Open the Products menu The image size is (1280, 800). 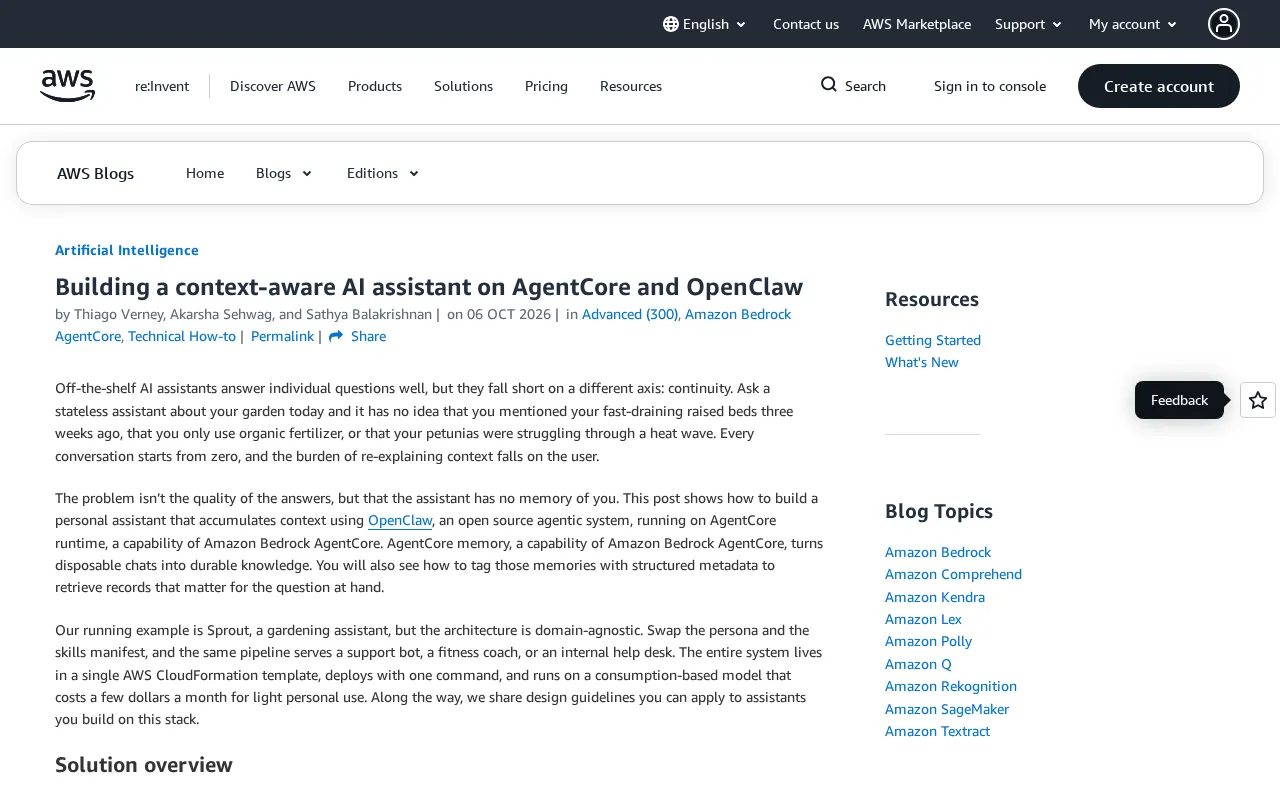click(x=375, y=86)
